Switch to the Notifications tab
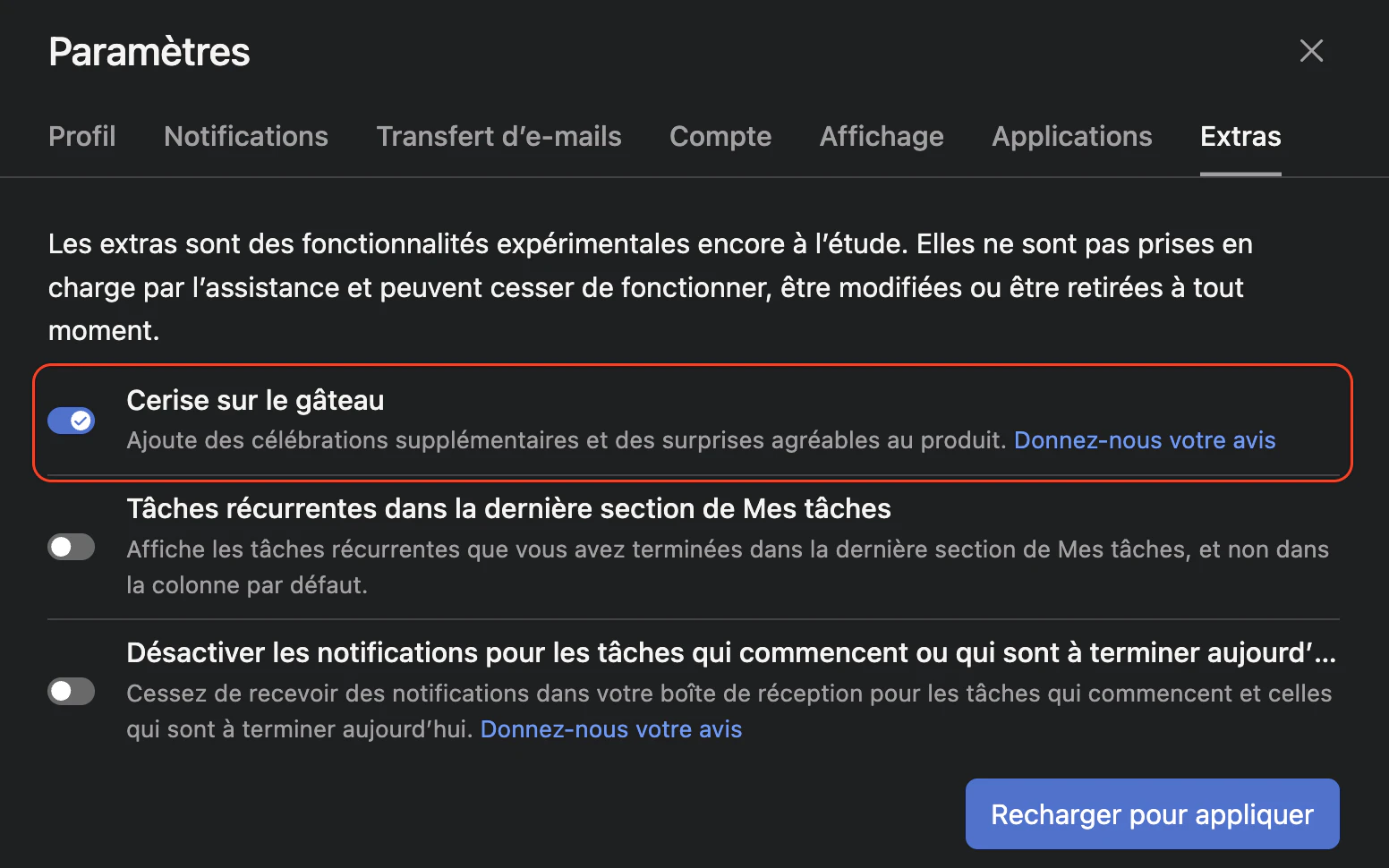Screen dimensions: 1389x868 [x=246, y=136]
